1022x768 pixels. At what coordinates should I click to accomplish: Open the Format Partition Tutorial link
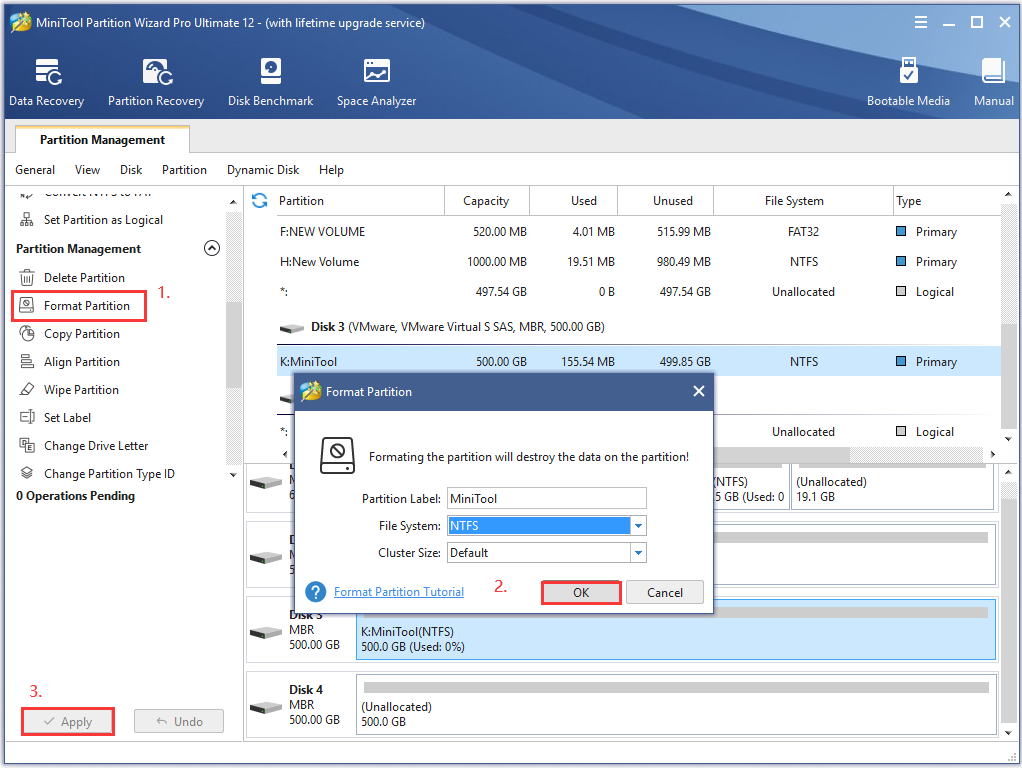399,591
